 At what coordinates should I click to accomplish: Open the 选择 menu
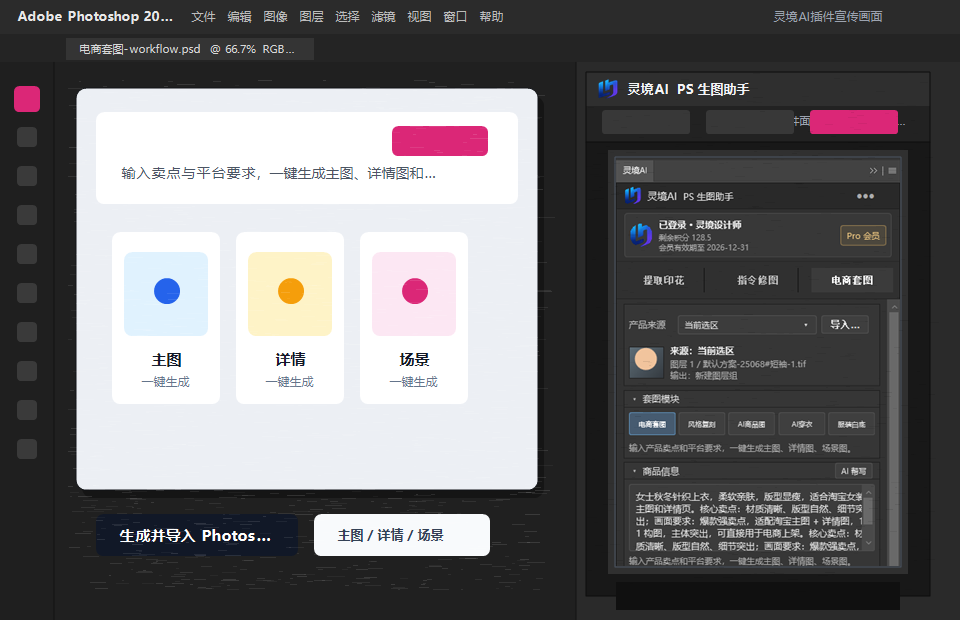(347, 17)
